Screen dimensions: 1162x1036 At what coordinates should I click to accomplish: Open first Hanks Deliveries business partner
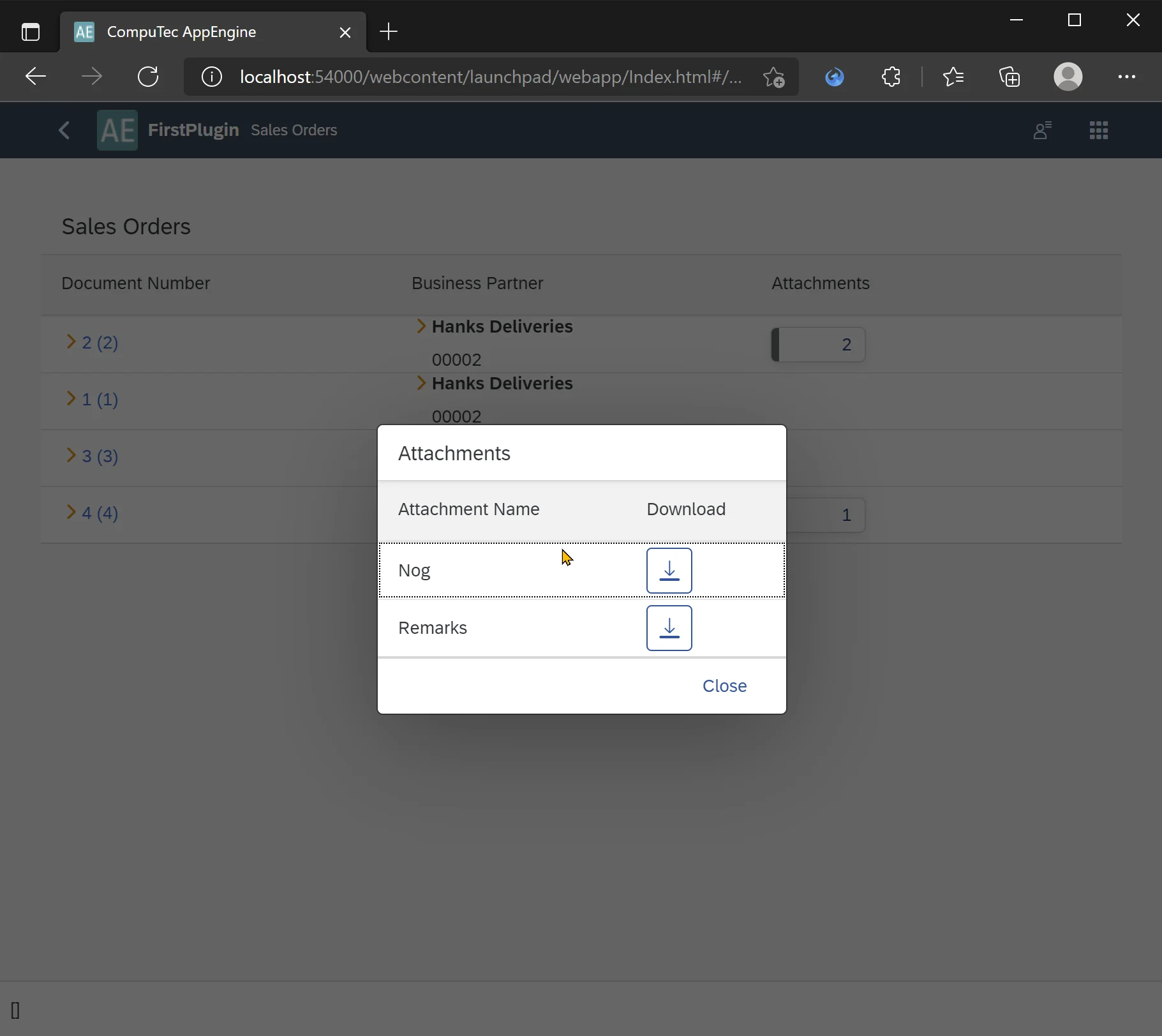tap(502, 327)
